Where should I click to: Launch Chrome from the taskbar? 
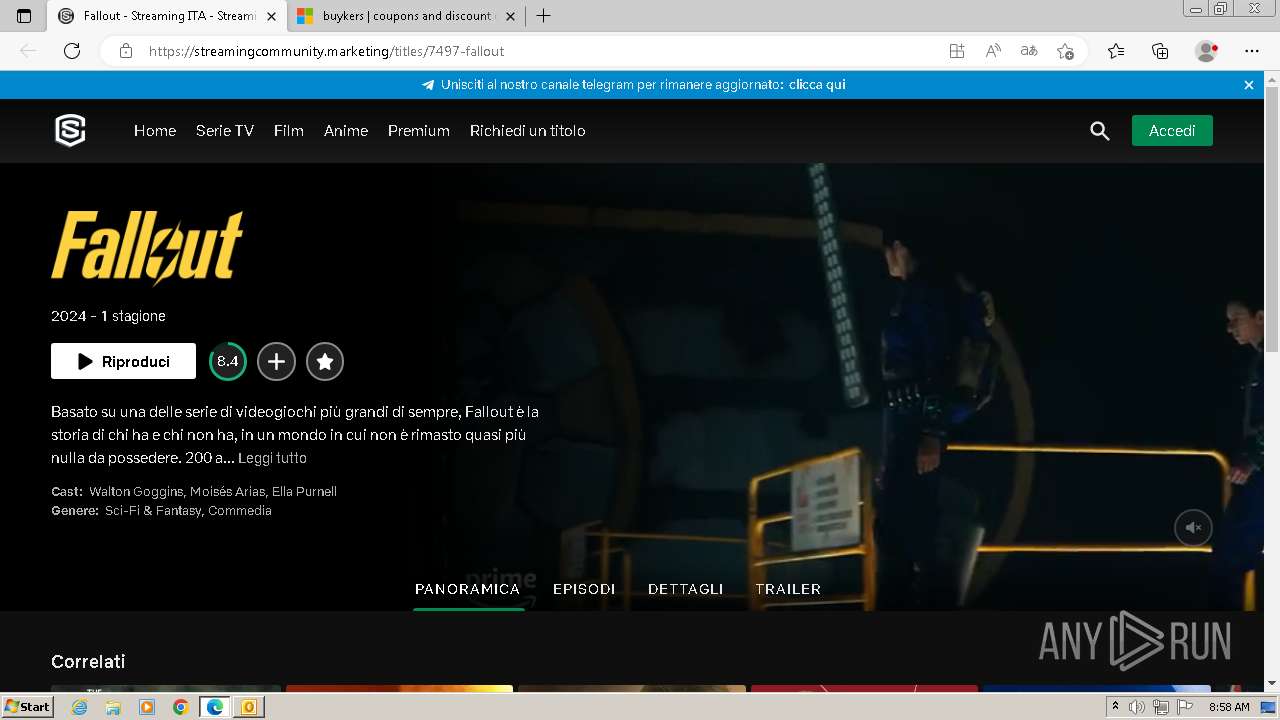[180, 707]
